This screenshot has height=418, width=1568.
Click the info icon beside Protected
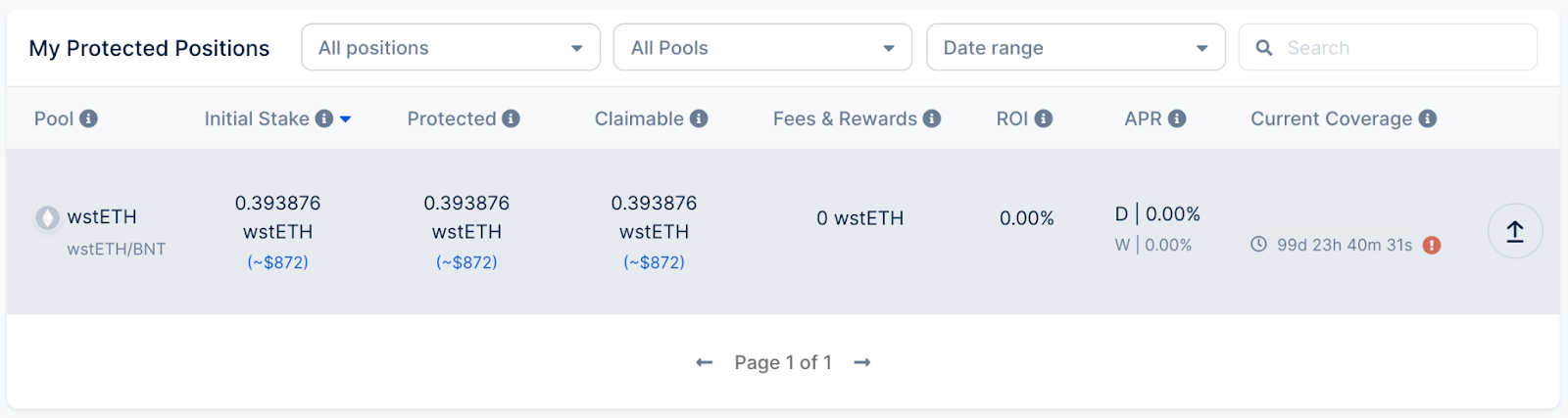coord(511,118)
